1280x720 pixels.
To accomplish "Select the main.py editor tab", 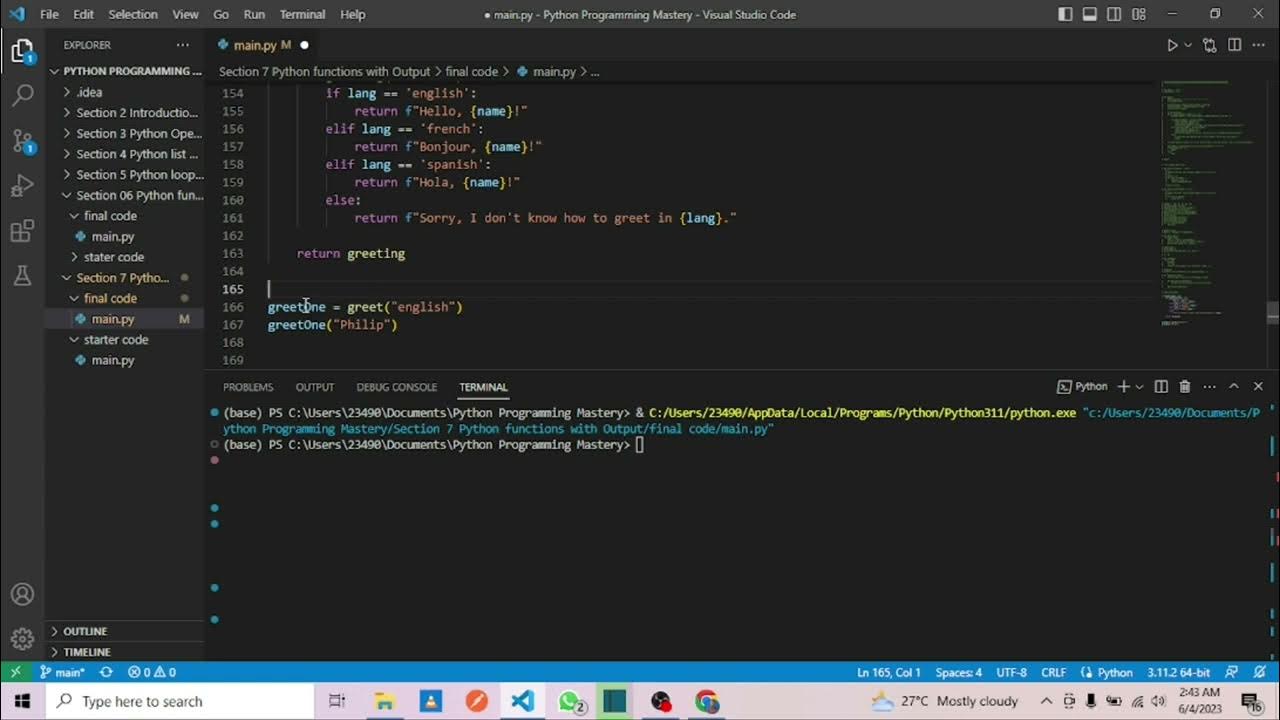I will (x=264, y=45).
